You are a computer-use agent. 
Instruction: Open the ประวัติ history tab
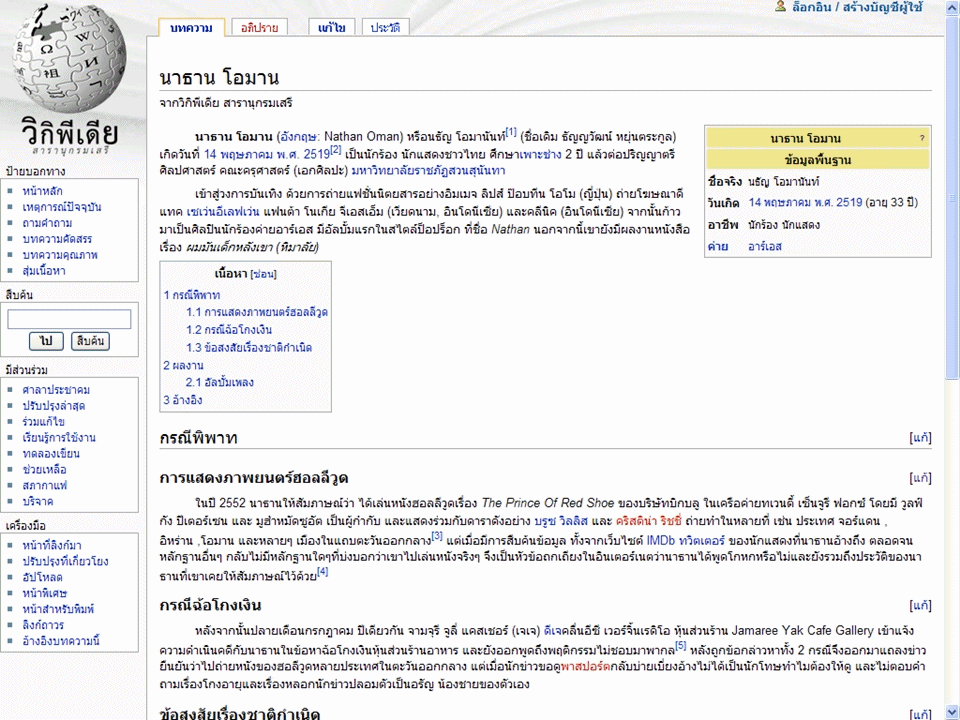(x=385, y=28)
